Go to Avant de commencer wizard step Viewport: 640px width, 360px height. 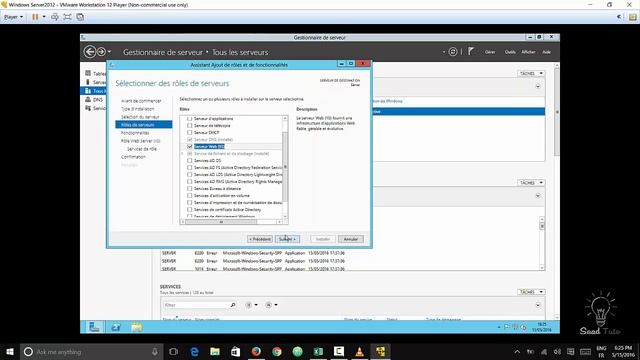tap(141, 101)
